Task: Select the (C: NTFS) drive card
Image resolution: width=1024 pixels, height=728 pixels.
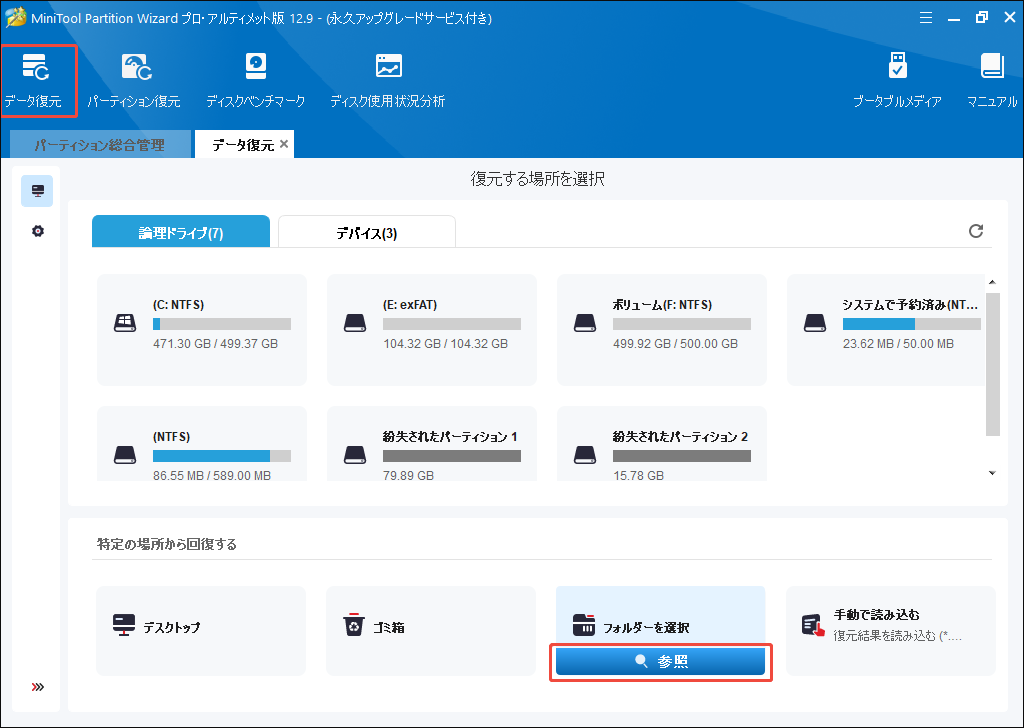Action: [202, 330]
